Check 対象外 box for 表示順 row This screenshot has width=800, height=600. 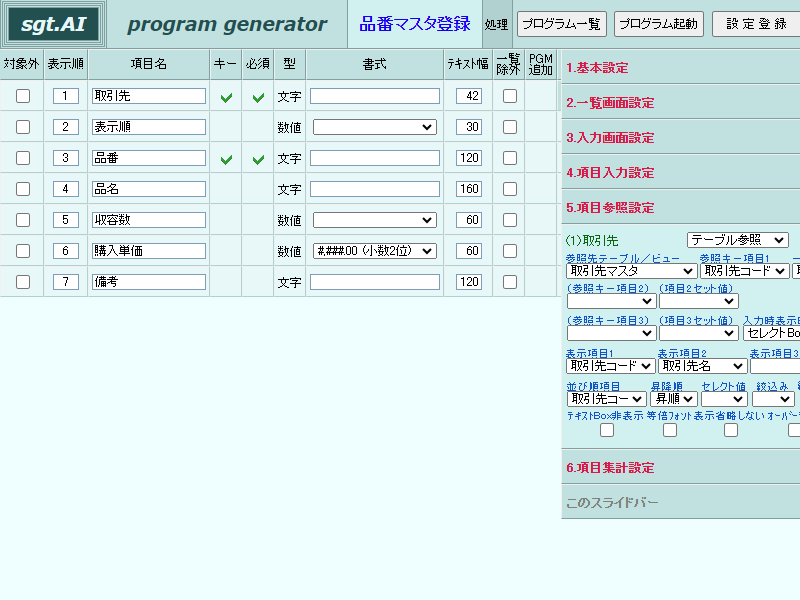coord(23,127)
